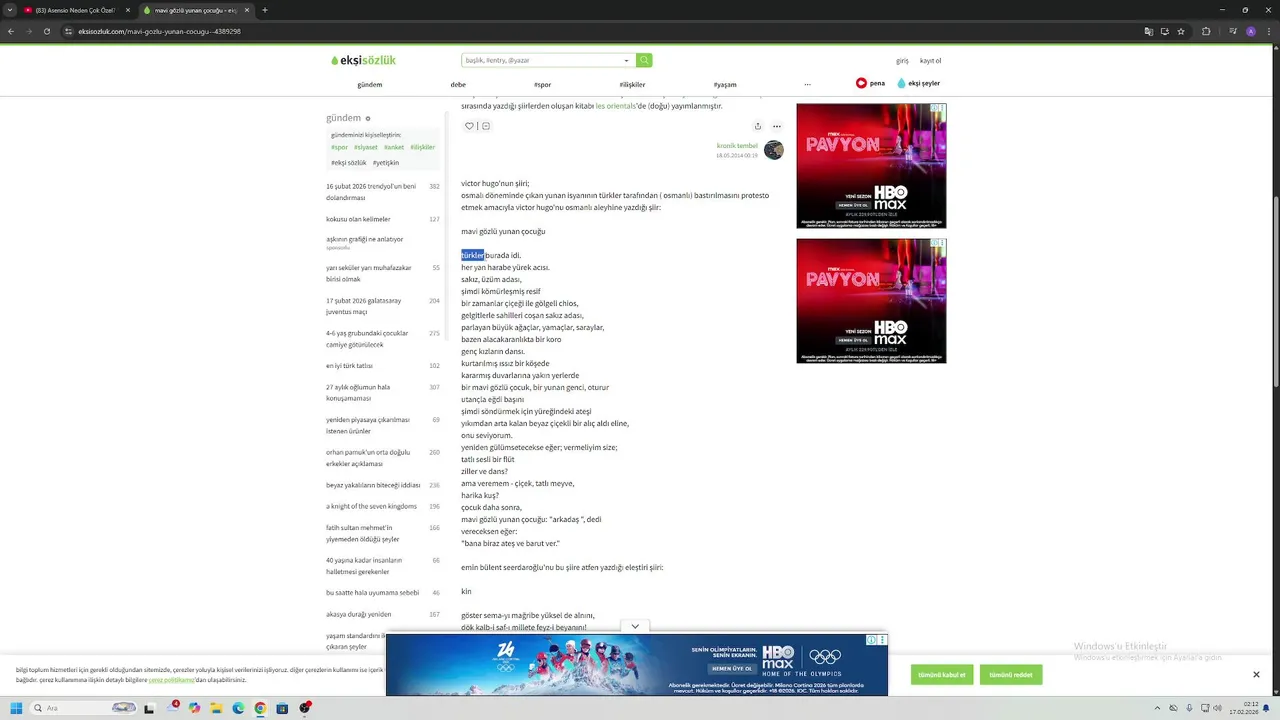Open the giriş login link
The image size is (1280, 720).
(902, 61)
